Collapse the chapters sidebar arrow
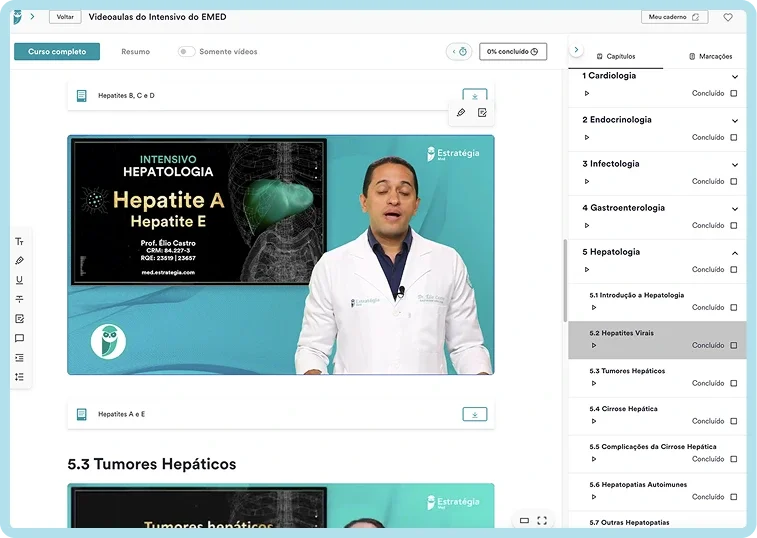The width and height of the screenshot is (757, 538). tap(576, 49)
